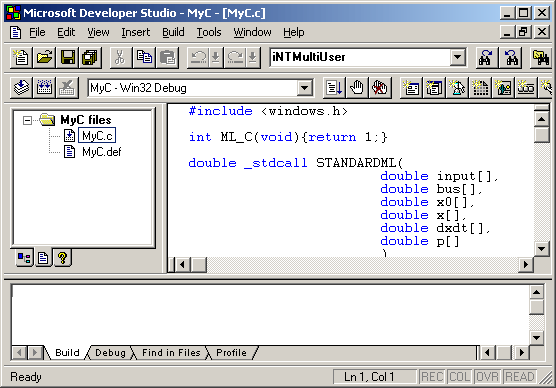This screenshot has width=556, height=388.
Task: Click the output tabs scroll left arrow
Action: (x=20, y=353)
